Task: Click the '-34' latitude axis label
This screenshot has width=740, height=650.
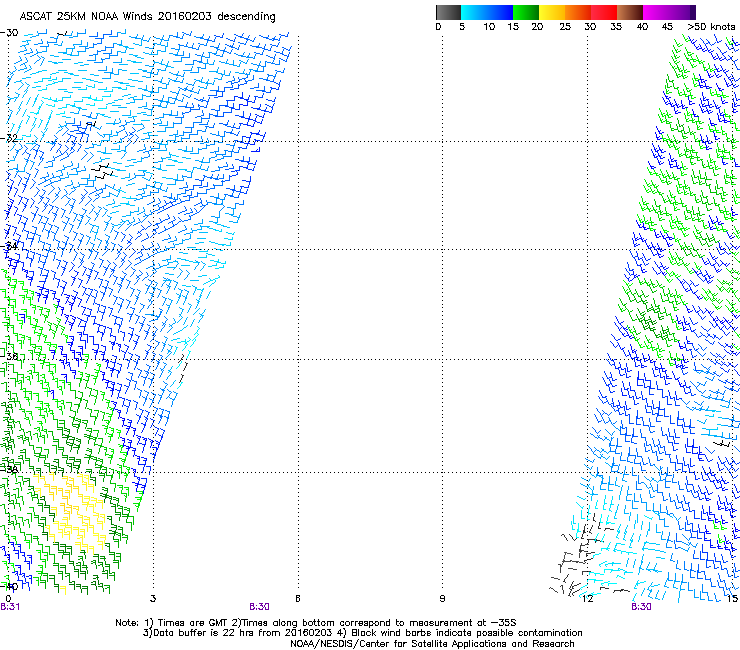Action: (9, 246)
